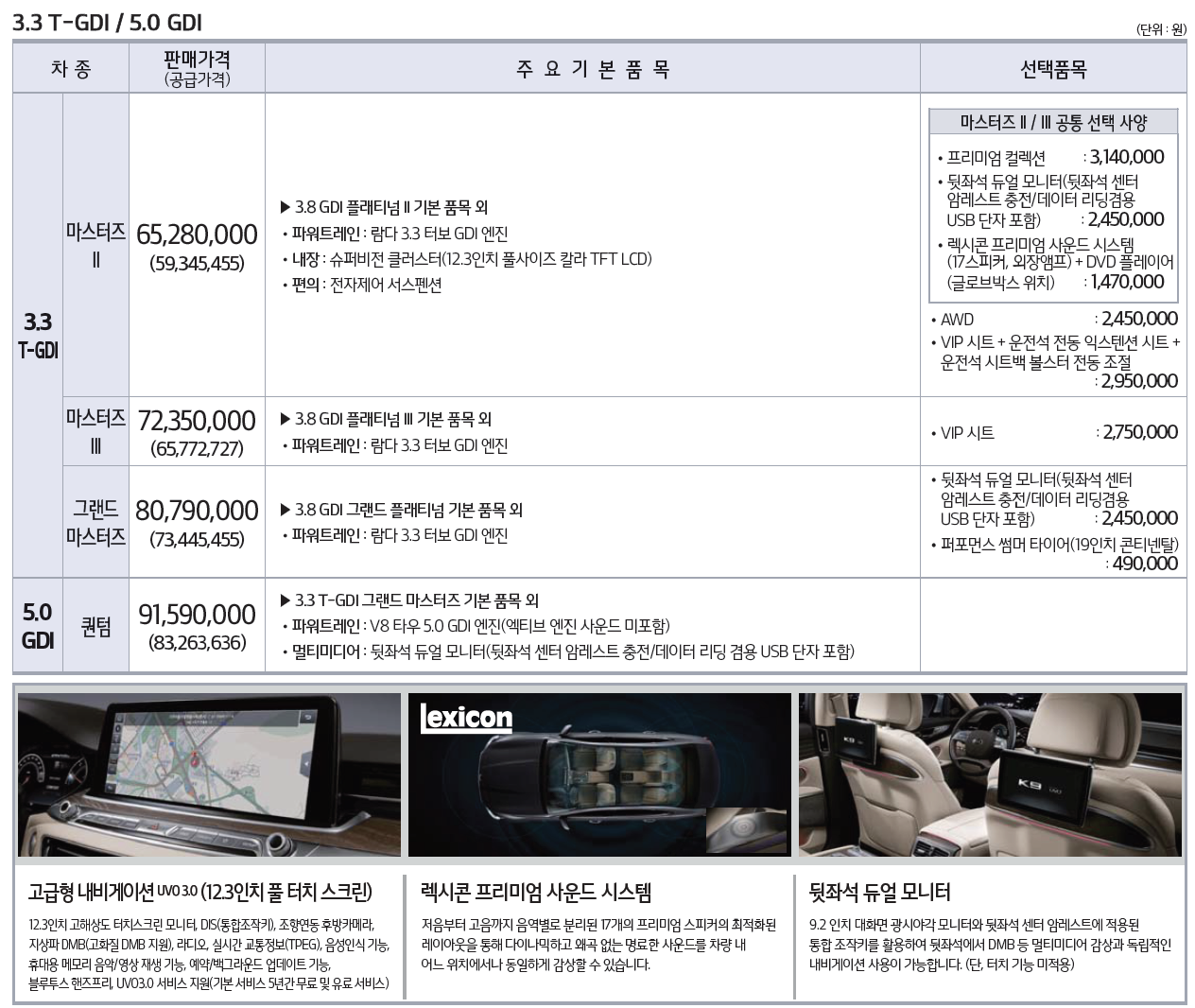Viewport: 1195px width, 1008px height.
Task: Select the 5.0 GDI row group label
Action: pyautogui.click(x=38, y=625)
